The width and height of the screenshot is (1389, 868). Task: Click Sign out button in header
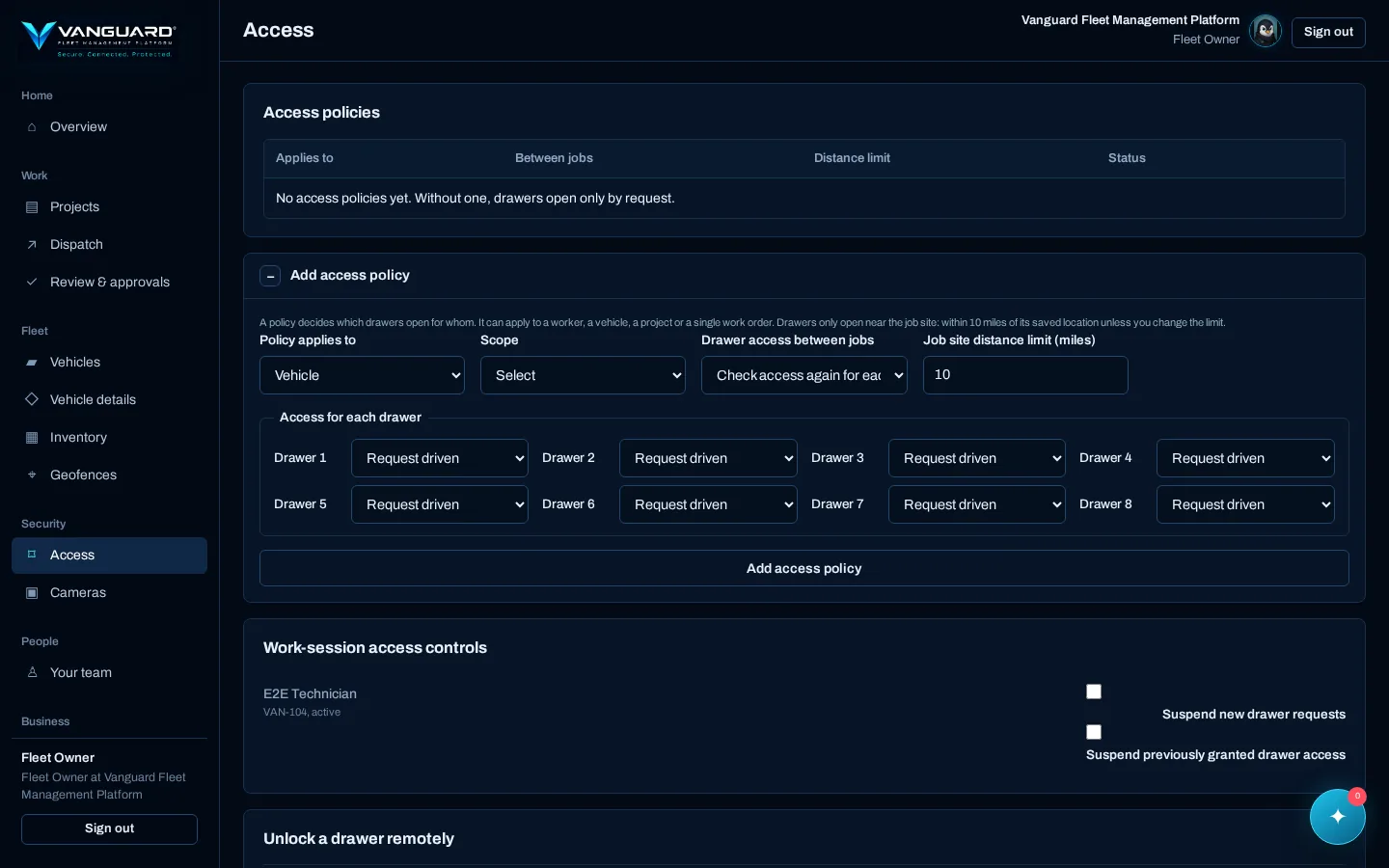coord(1328,32)
